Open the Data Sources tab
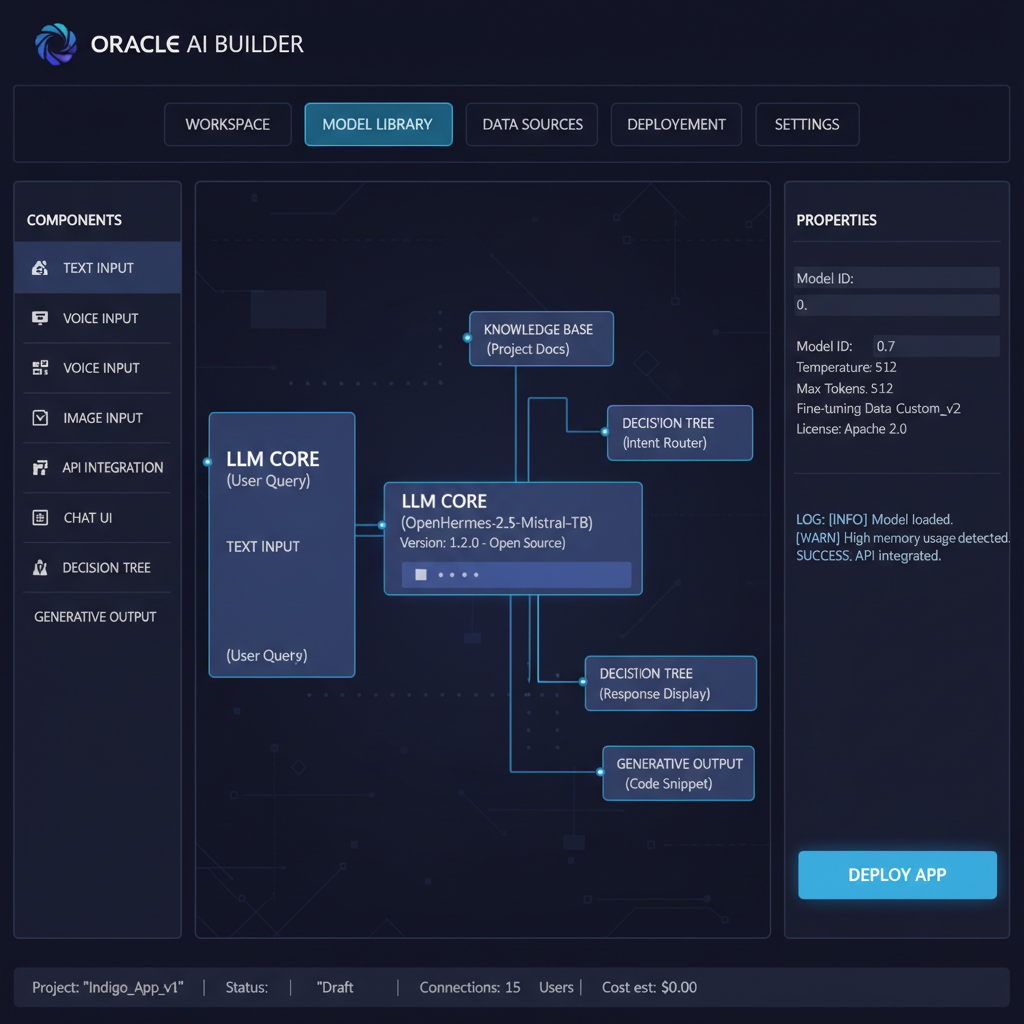 point(532,124)
